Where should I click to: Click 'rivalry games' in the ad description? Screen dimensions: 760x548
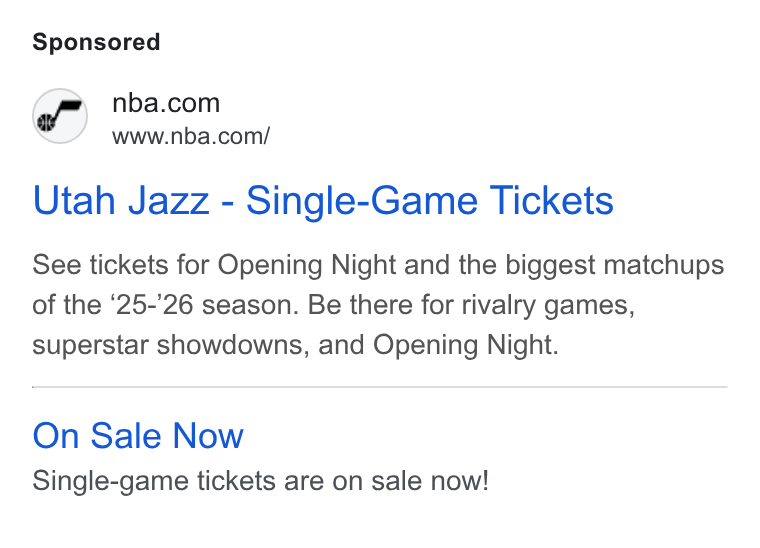[x=548, y=305]
